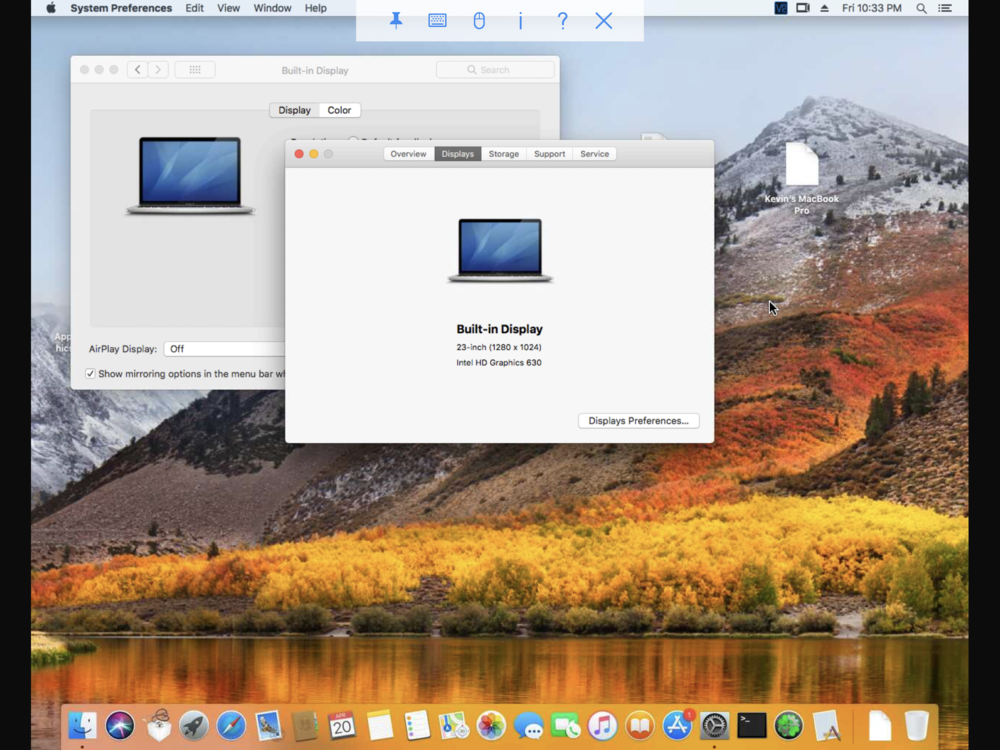Screen dimensions: 1000x750
Task: Open the keyboard icon in remote toolbar
Action: click(x=437, y=21)
